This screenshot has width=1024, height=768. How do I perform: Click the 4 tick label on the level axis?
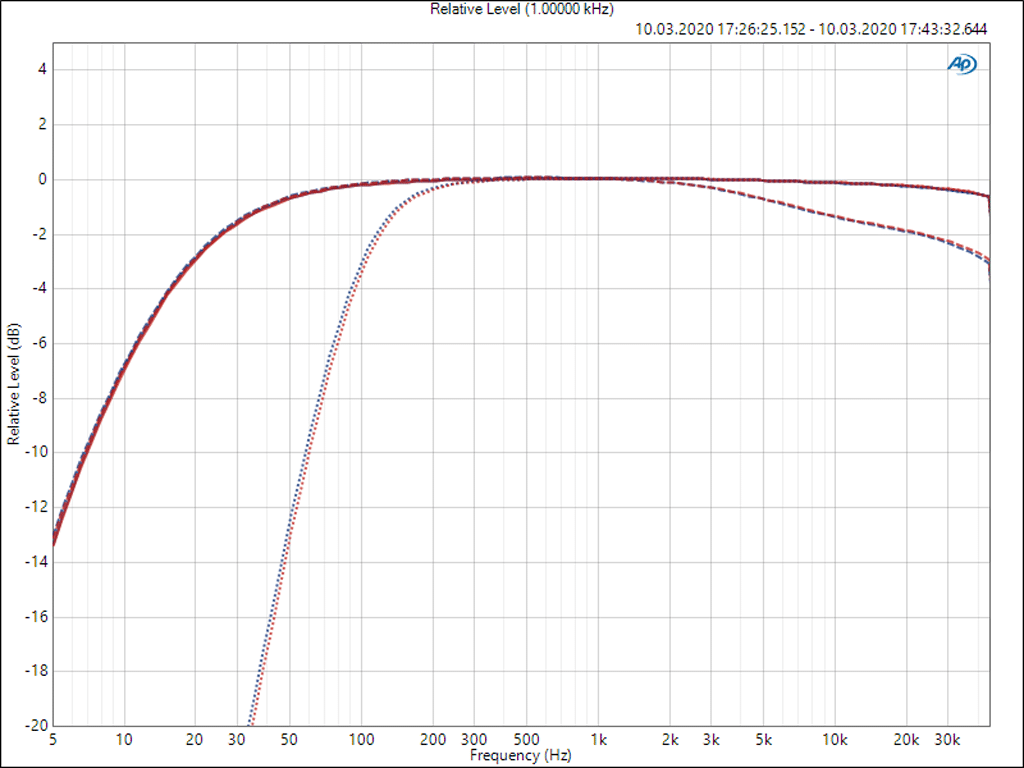(43, 70)
